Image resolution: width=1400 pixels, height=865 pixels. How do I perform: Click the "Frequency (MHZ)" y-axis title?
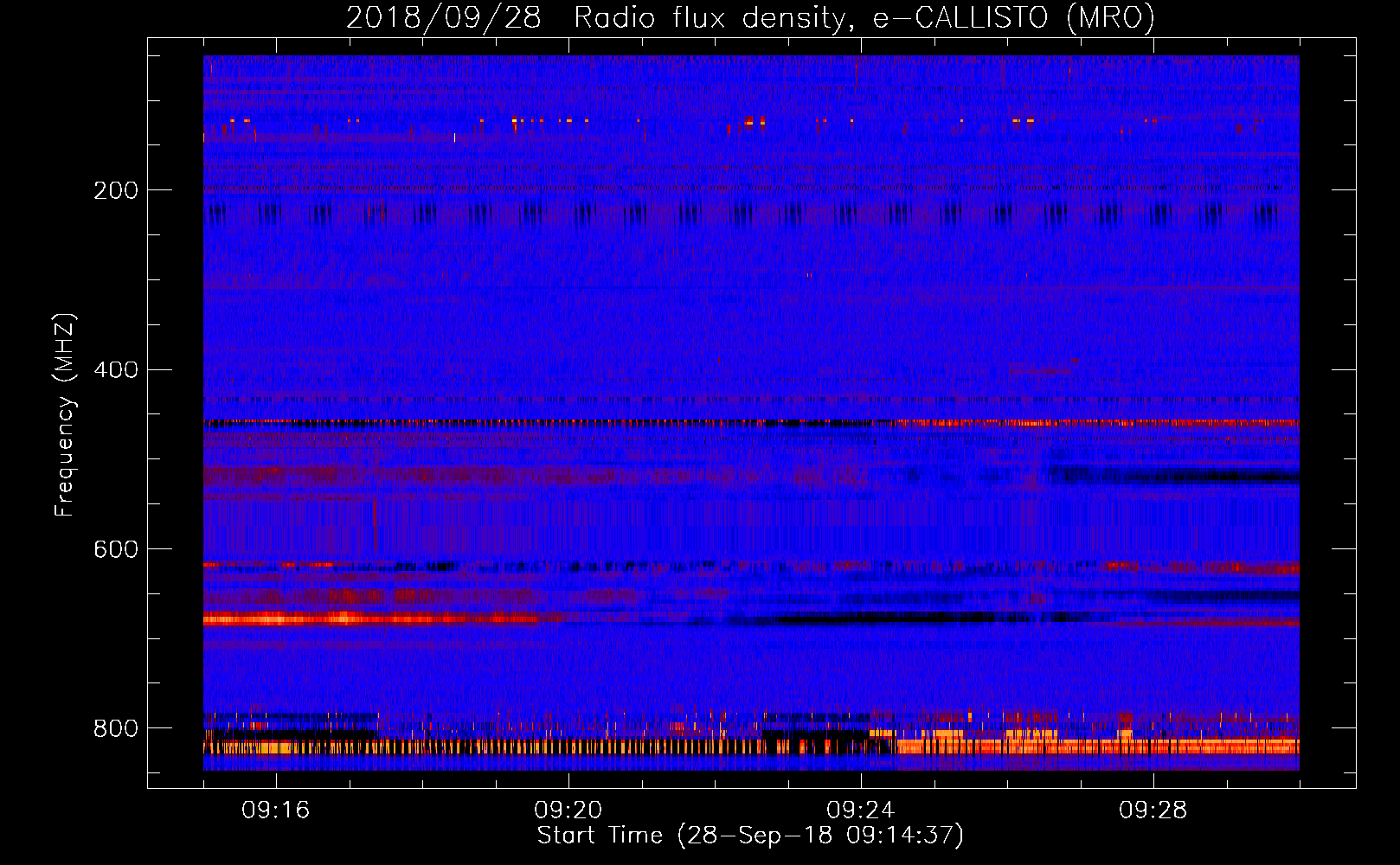click(65, 414)
